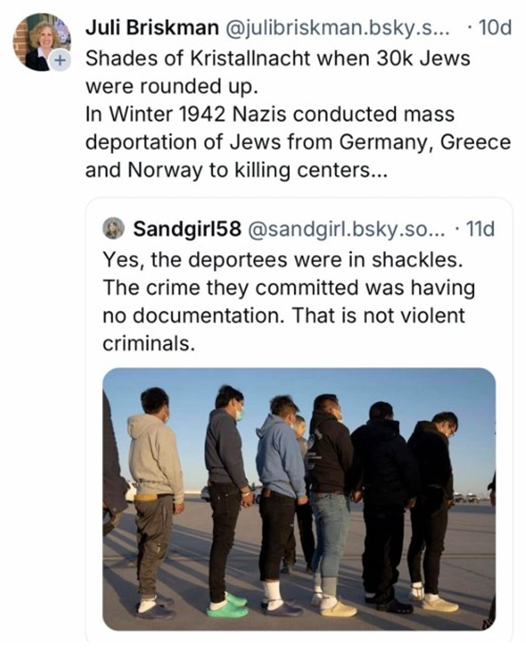
Task: Click the text ending "to killing centers..."
Action: (236, 170)
